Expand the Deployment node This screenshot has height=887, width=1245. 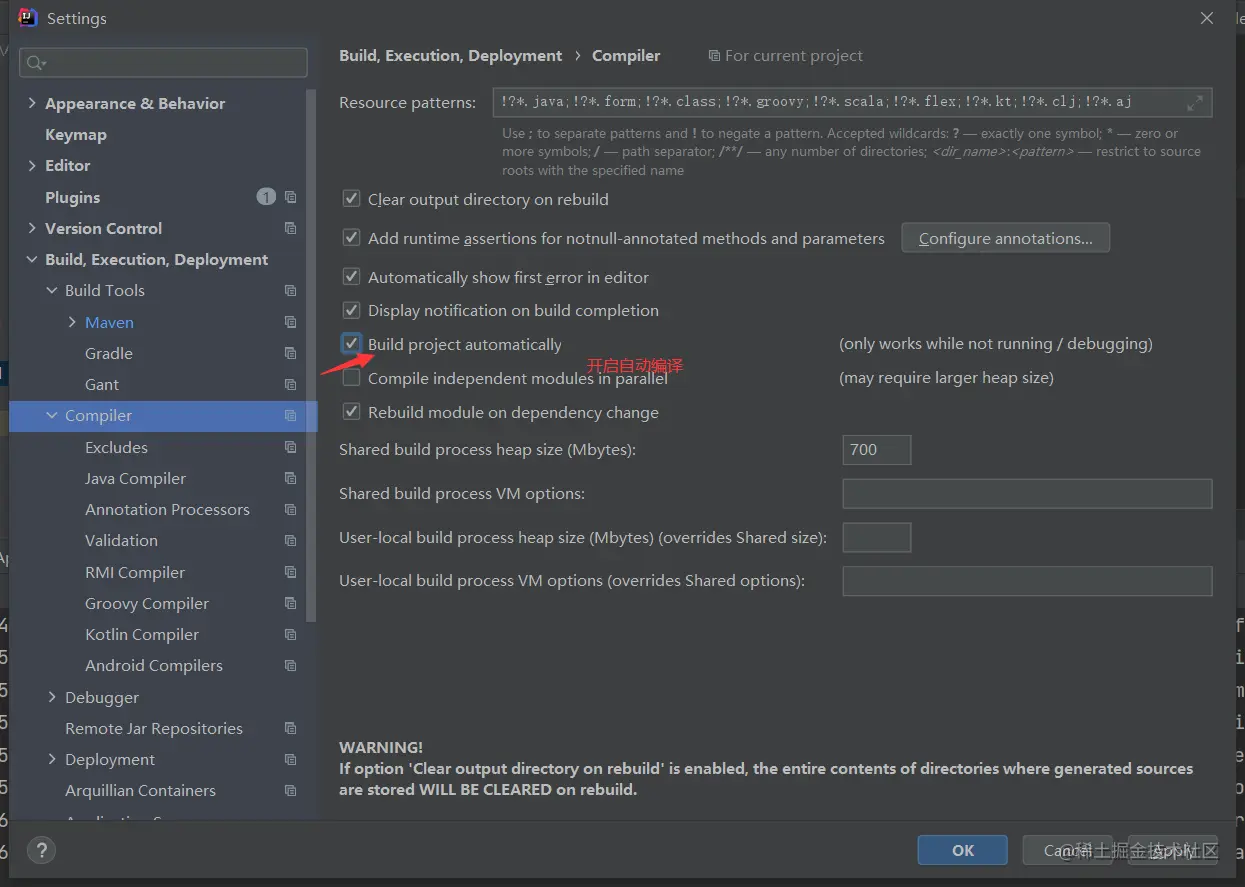coord(52,759)
